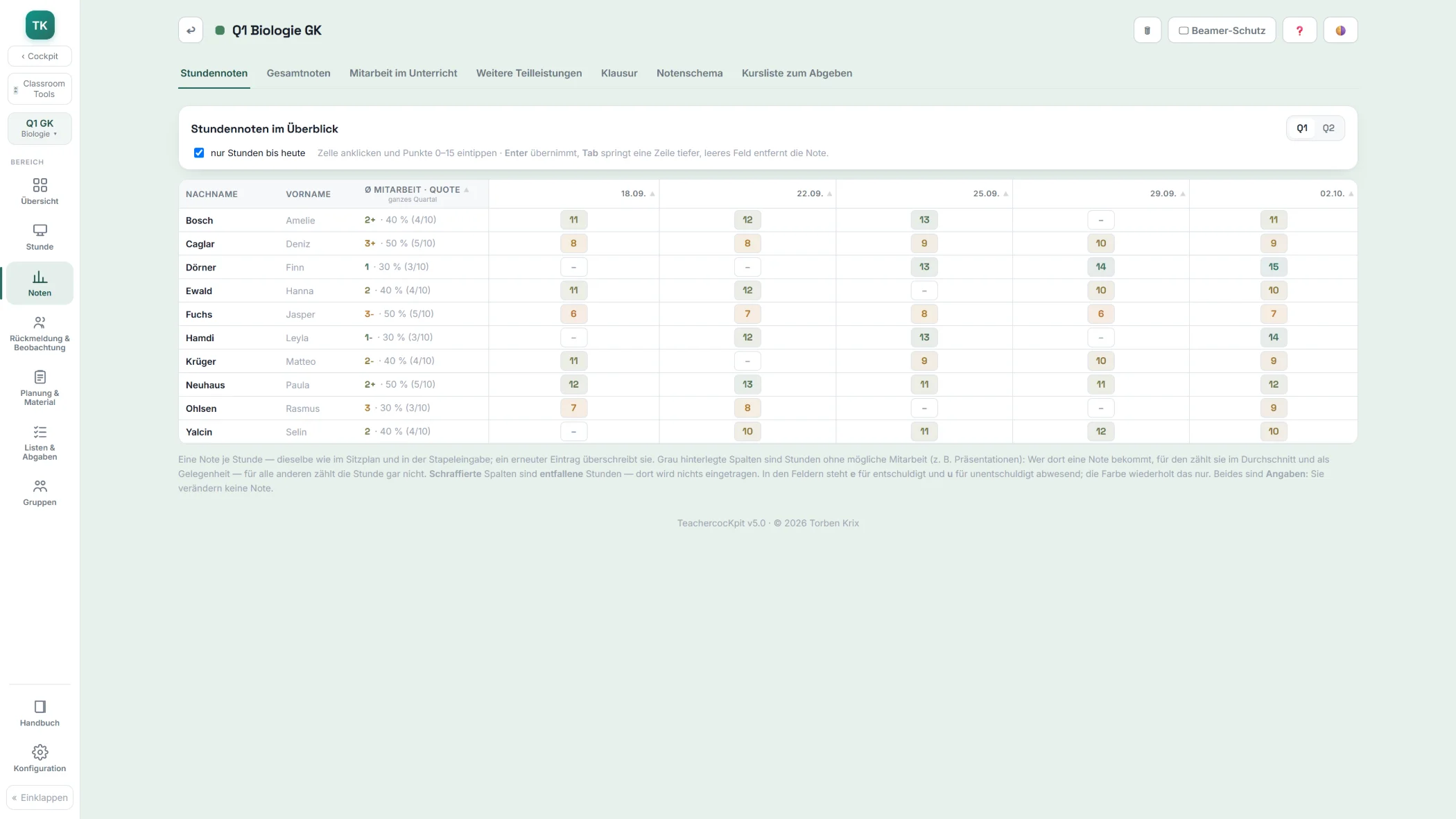Open Rückmeldung & Beobachtung section
Image resolution: width=1456 pixels, height=819 pixels.
40,334
